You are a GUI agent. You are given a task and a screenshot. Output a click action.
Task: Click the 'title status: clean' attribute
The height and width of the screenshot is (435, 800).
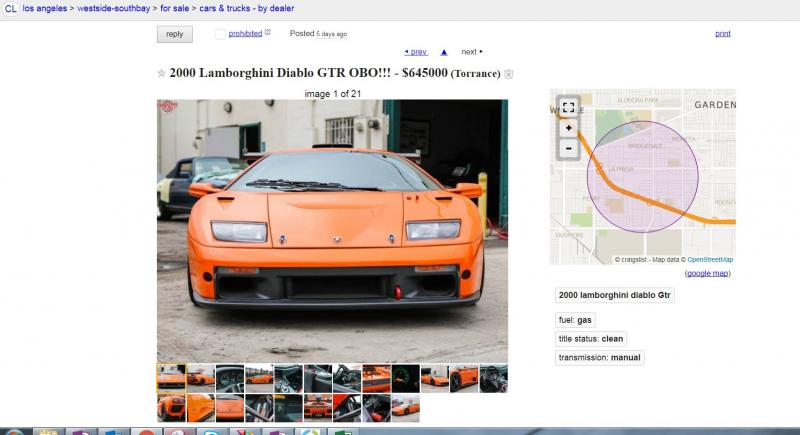click(591, 339)
